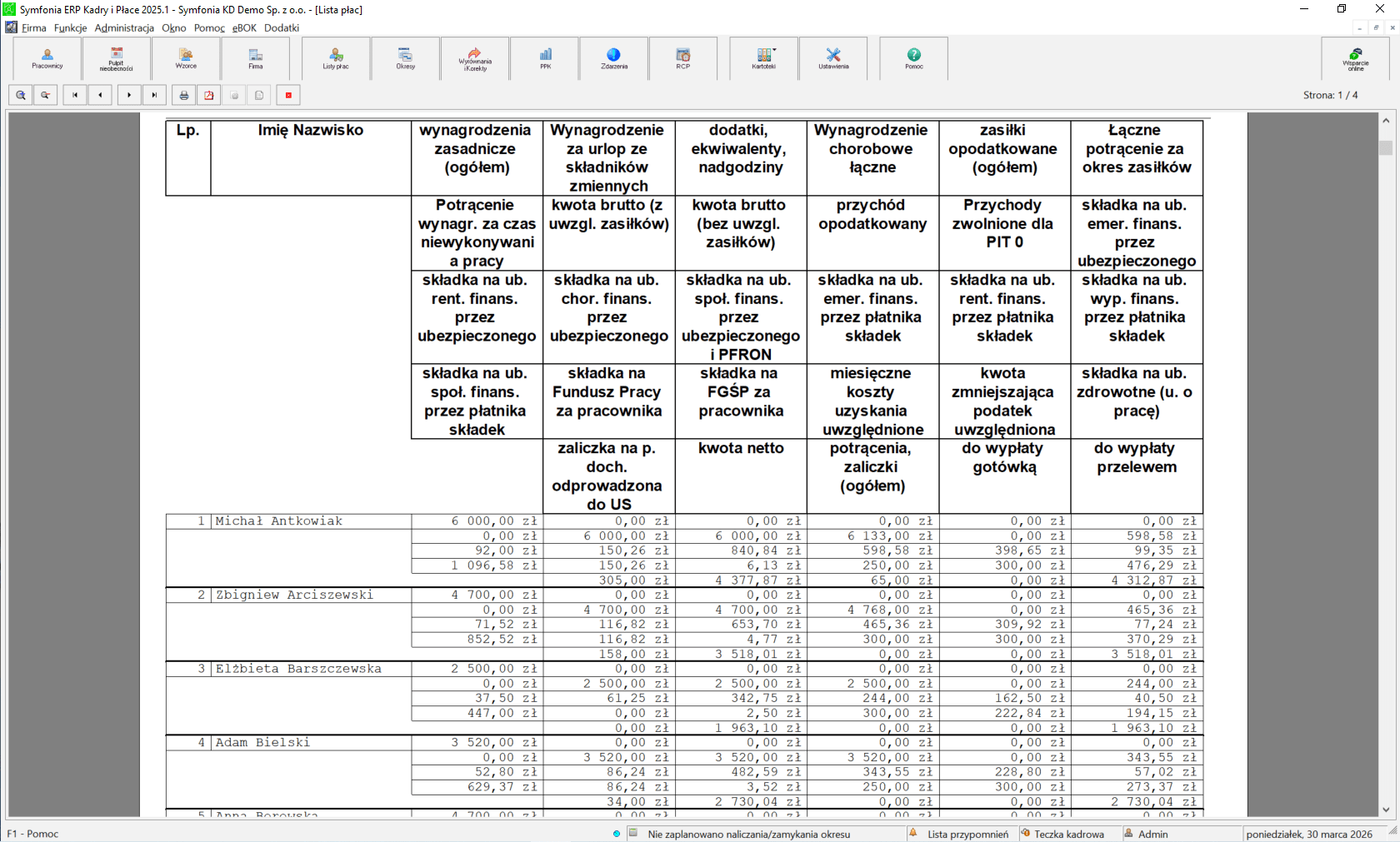Open the Pracownicy module
The image size is (1400, 842).
(x=47, y=58)
